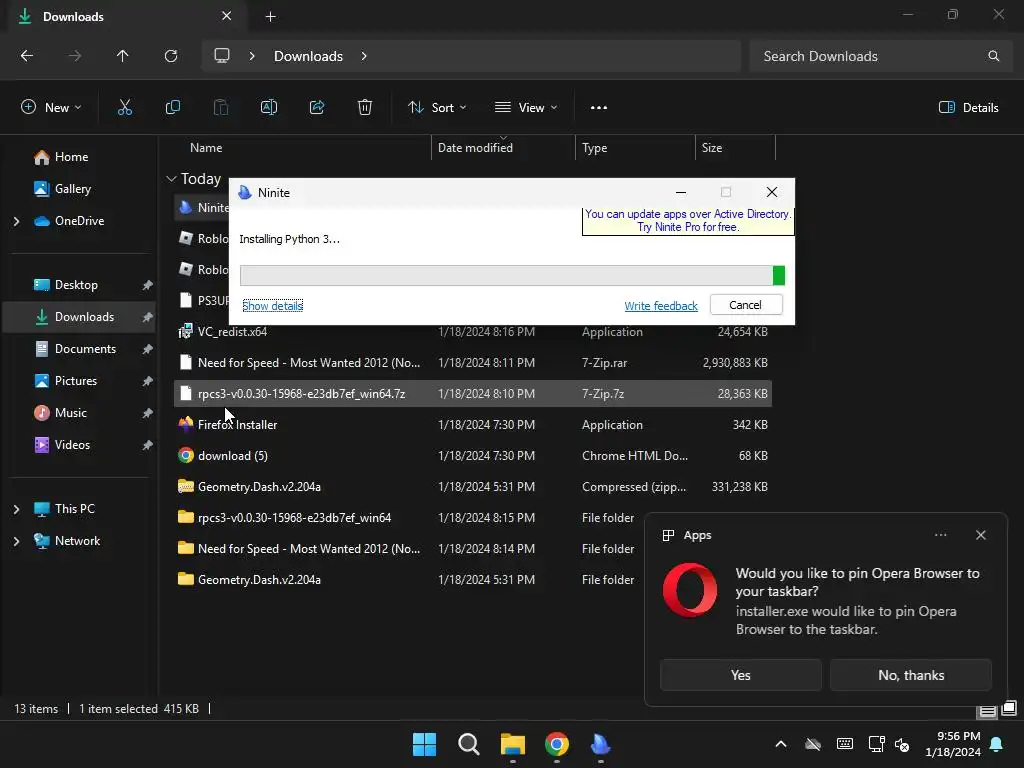Dismiss the Opera pin notification

click(x=981, y=535)
